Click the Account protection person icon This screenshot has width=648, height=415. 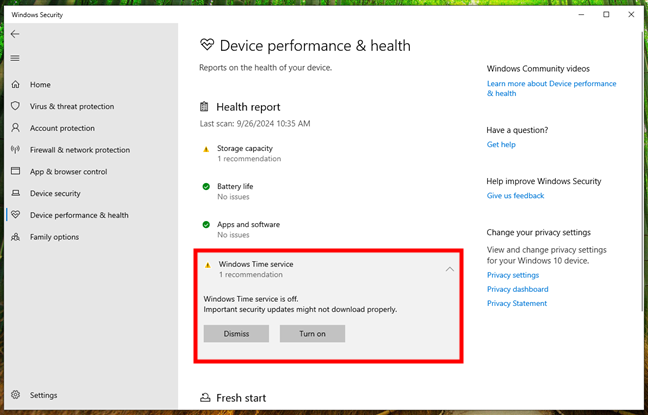[x=15, y=127]
